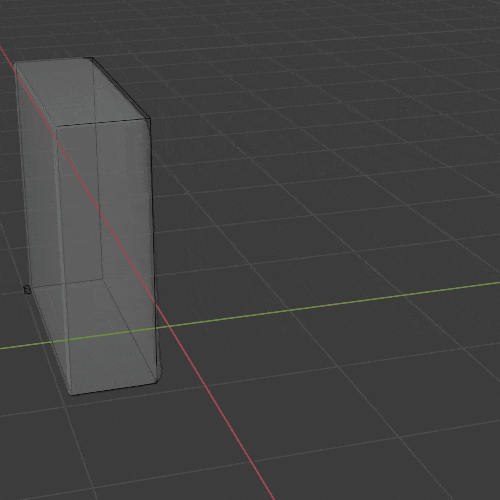This screenshot has height=500, width=500.
Task: Click the top rear right corner of the box
Action: click(x=92, y=58)
